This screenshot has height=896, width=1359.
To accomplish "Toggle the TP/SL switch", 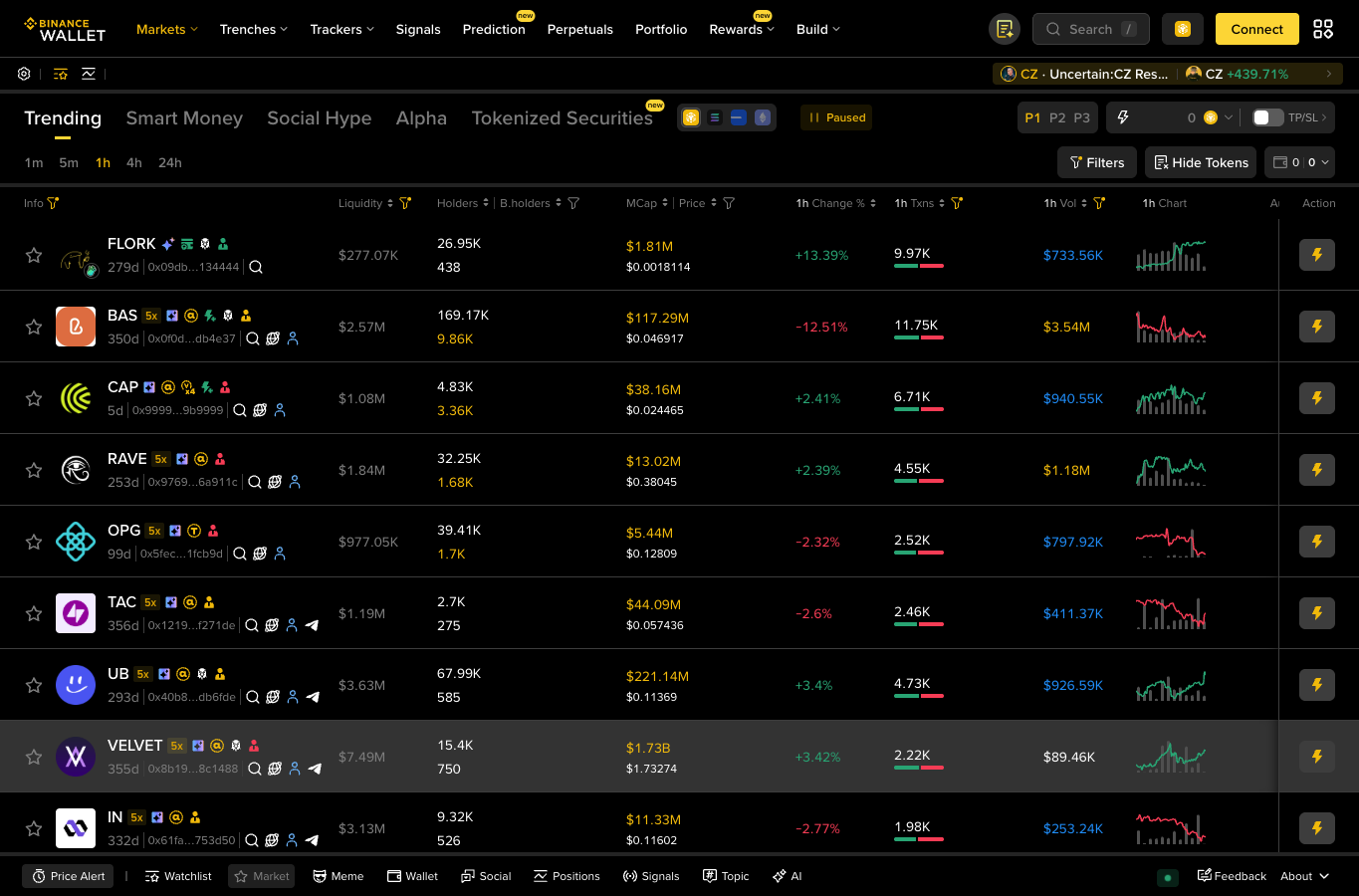I will click(1267, 117).
